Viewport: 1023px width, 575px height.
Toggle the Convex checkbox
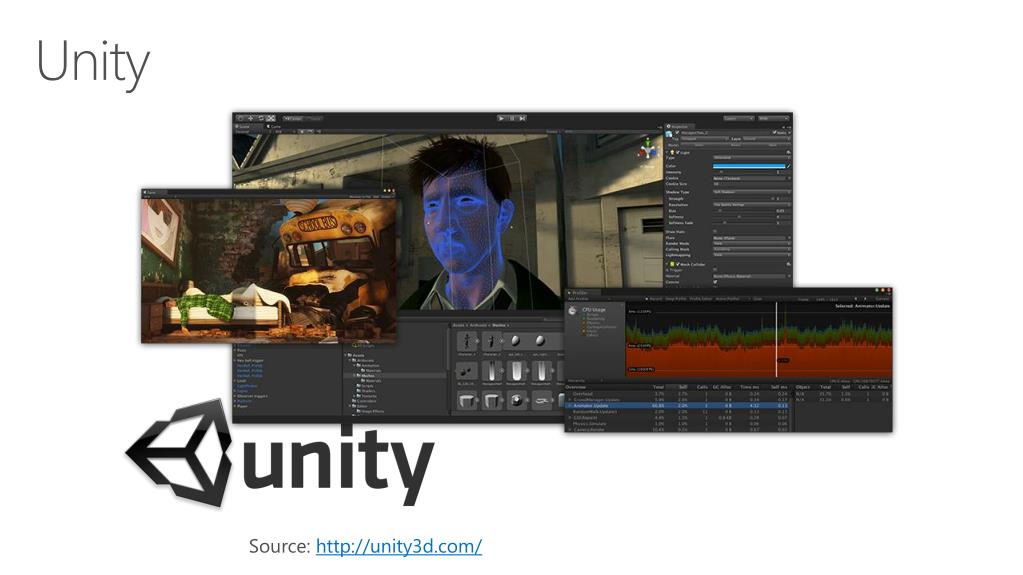coord(715,282)
